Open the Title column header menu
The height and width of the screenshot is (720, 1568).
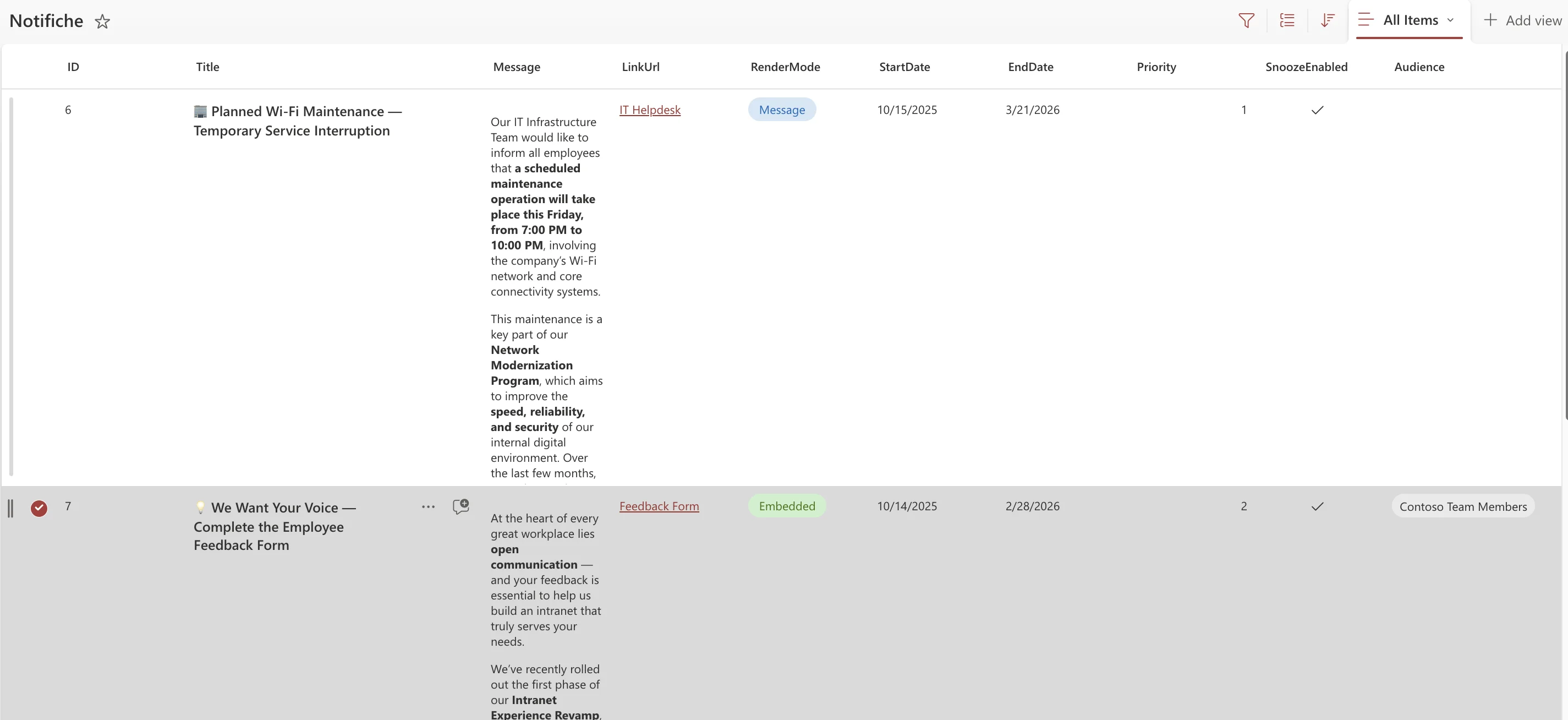[207, 67]
